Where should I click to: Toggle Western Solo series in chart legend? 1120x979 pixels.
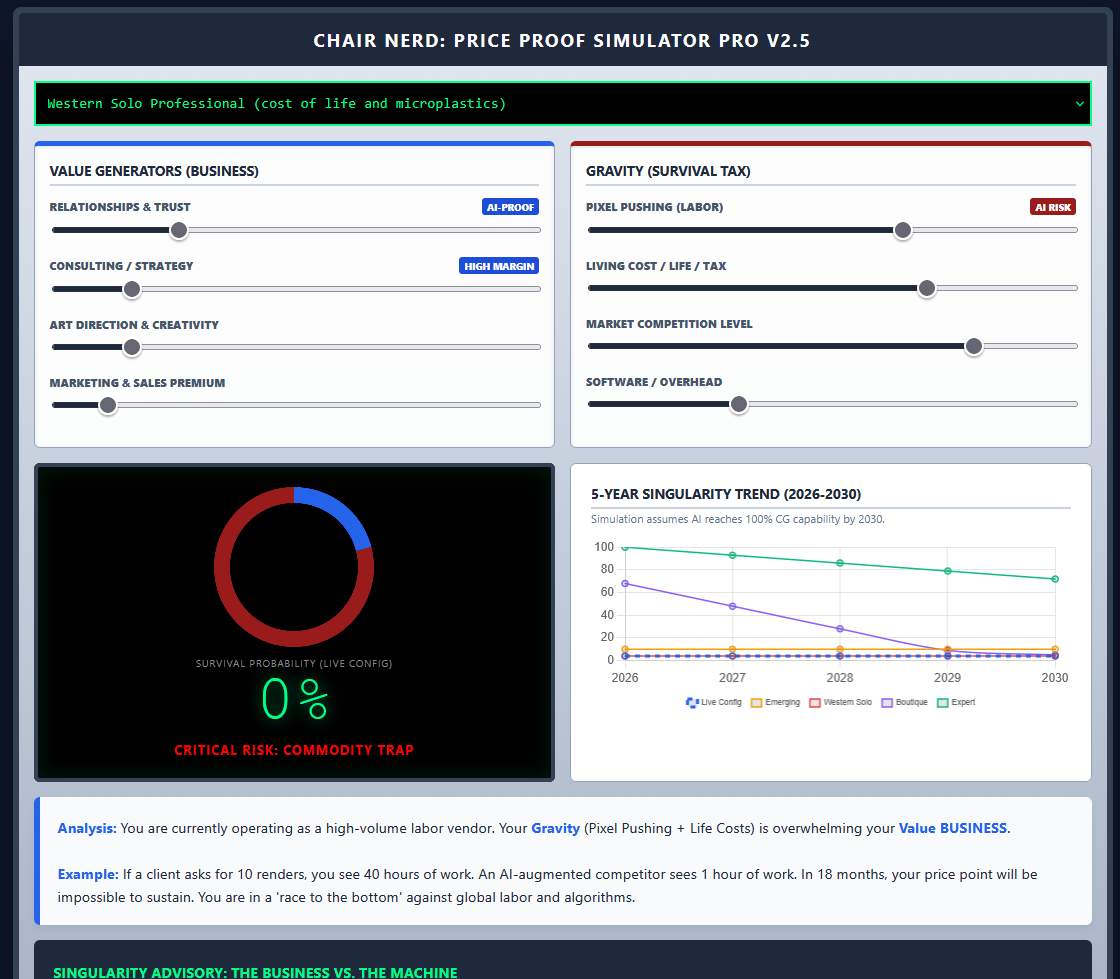click(841, 703)
